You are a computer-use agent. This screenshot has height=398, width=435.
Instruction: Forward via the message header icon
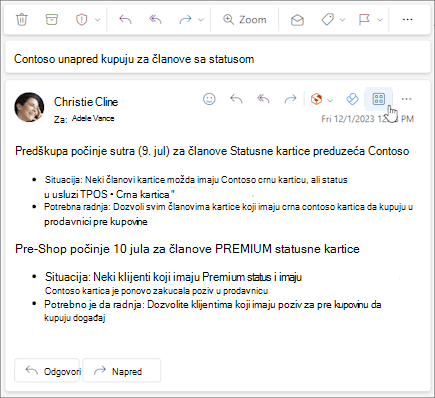point(290,99)
